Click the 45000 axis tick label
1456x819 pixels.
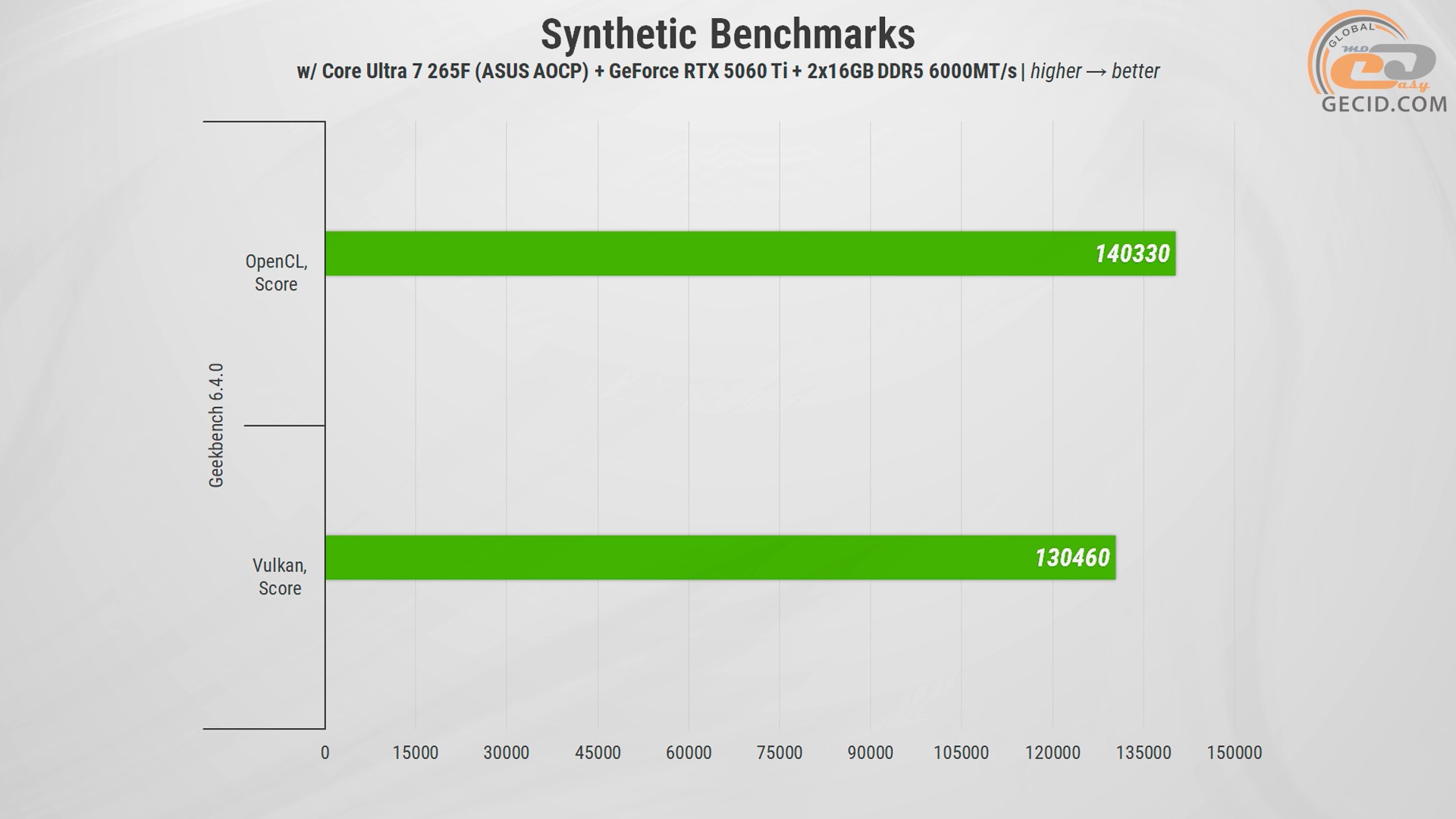pyautogui.click(x=598, y=753)
